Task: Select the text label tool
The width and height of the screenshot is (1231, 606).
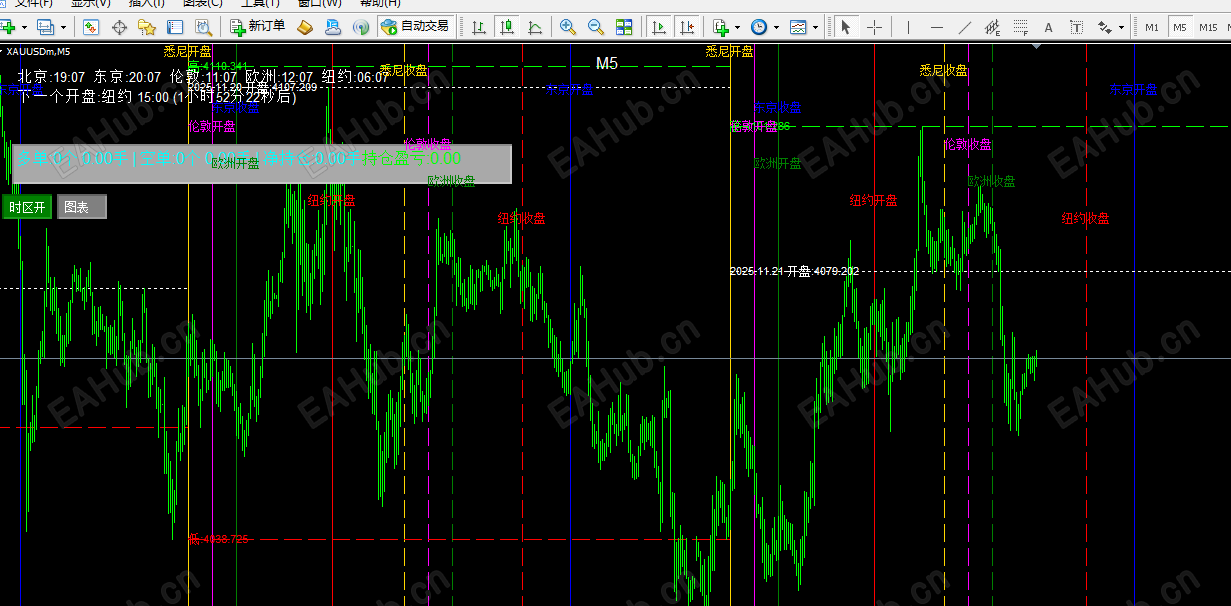Action: point(1076,27)
